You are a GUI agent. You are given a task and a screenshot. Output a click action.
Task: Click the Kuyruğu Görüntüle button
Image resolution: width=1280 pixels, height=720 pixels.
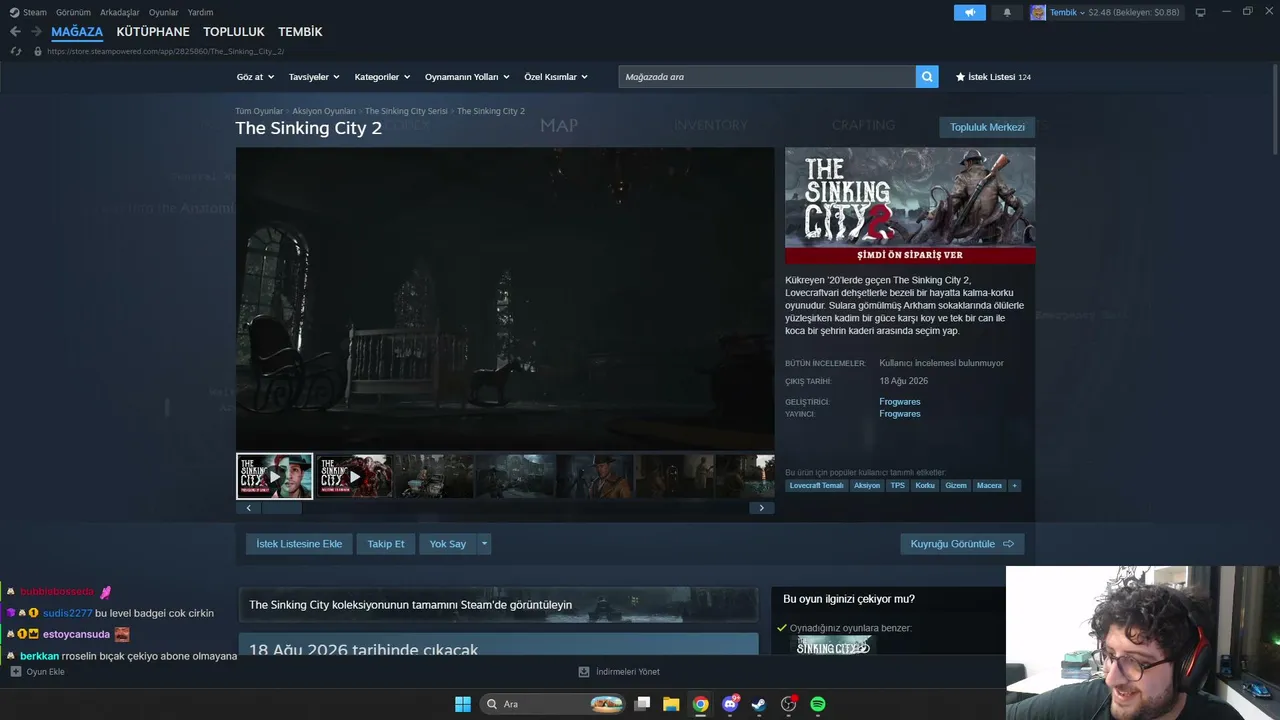coord(962,544)
